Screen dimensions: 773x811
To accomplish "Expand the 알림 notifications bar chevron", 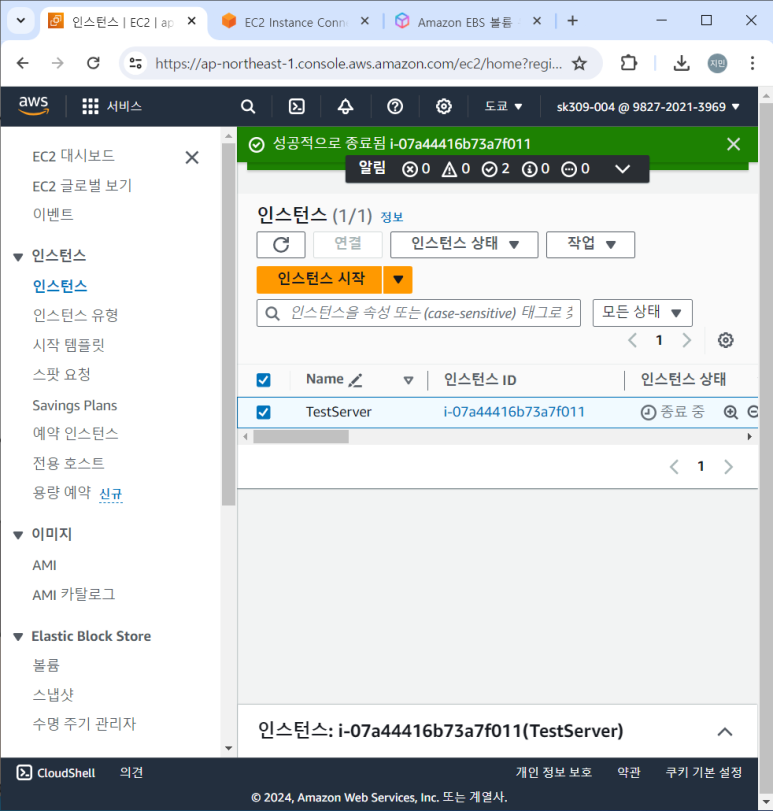I will coord(623,169).
